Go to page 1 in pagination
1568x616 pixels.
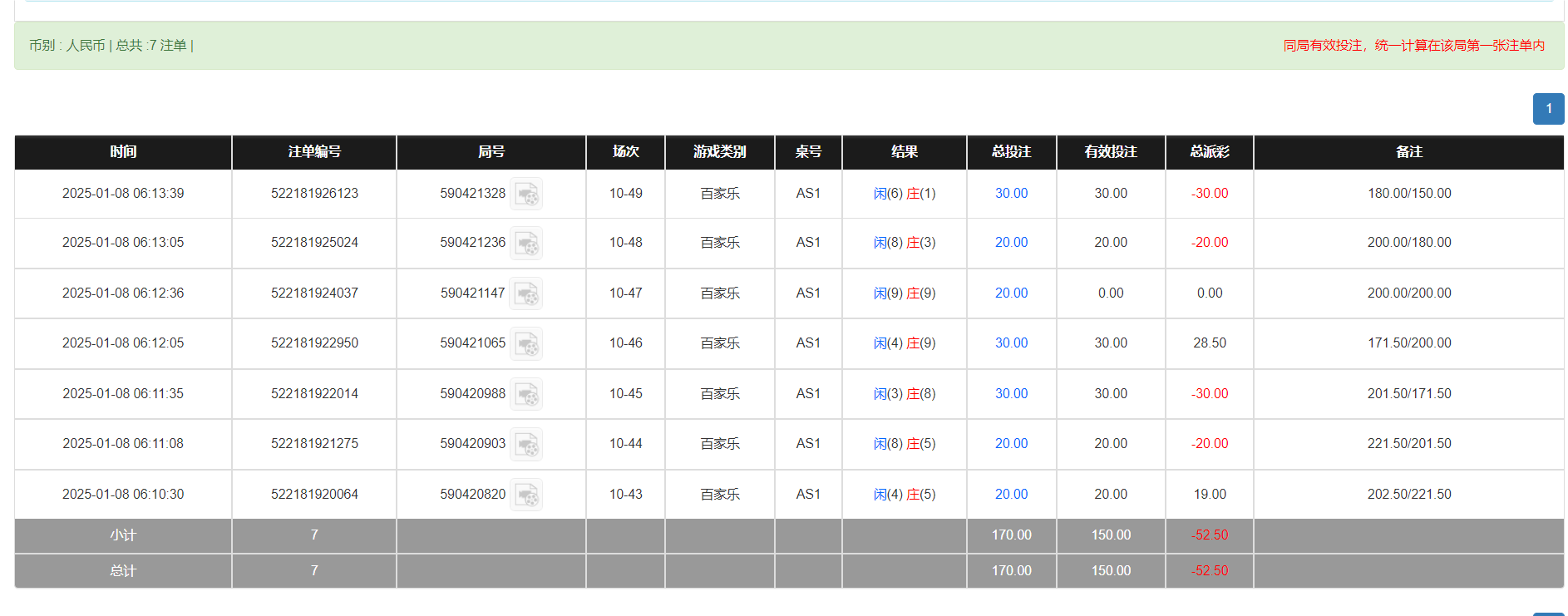(1548, 109)
